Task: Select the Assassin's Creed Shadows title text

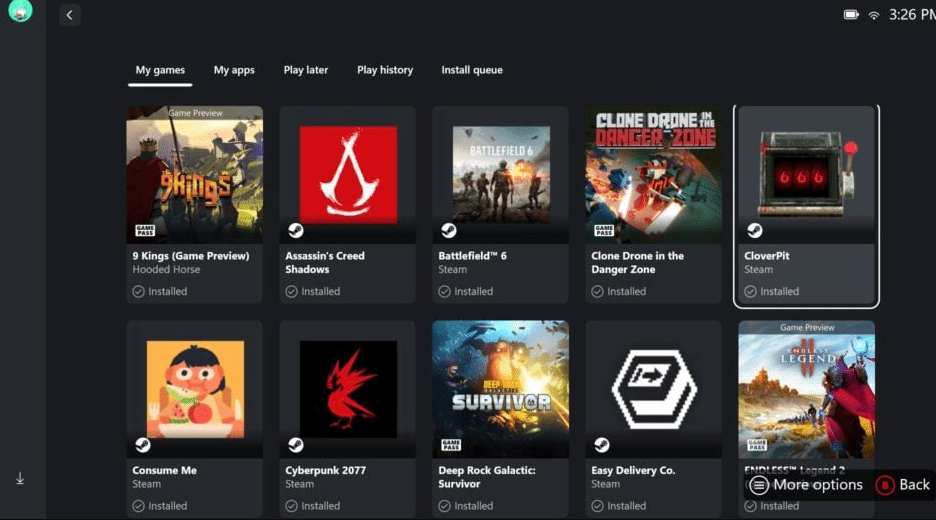Action: (x=325, y=263)
